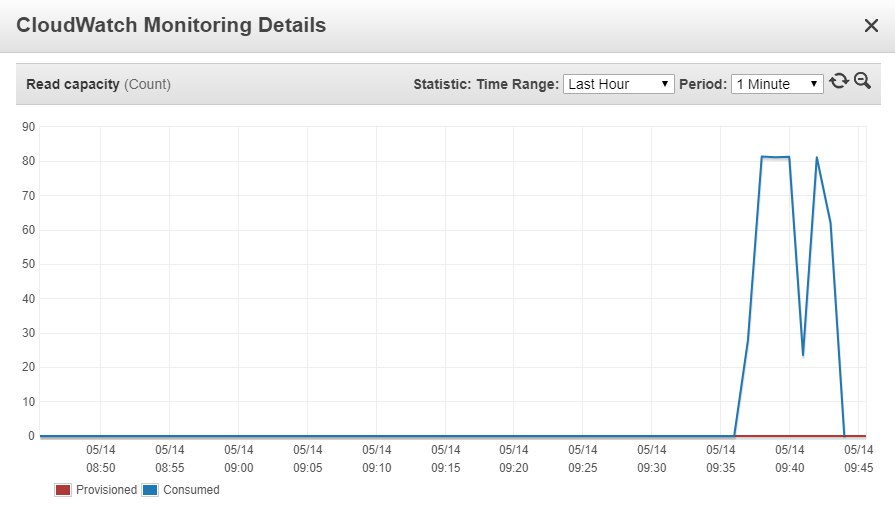Click the Consumed legend label

[191, 490]
